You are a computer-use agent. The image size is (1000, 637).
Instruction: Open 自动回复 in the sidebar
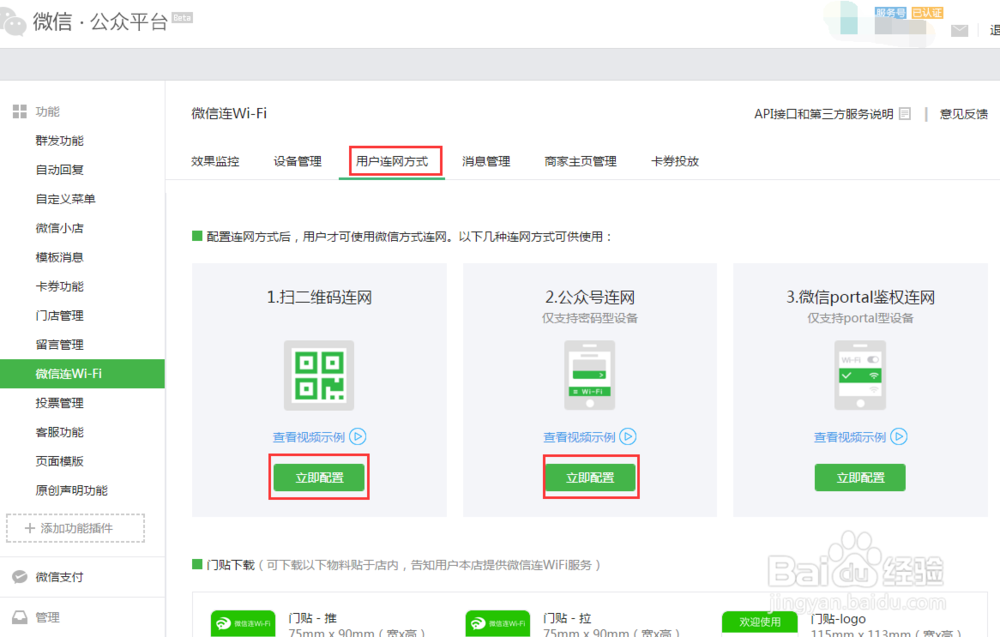tap(59, 170)
